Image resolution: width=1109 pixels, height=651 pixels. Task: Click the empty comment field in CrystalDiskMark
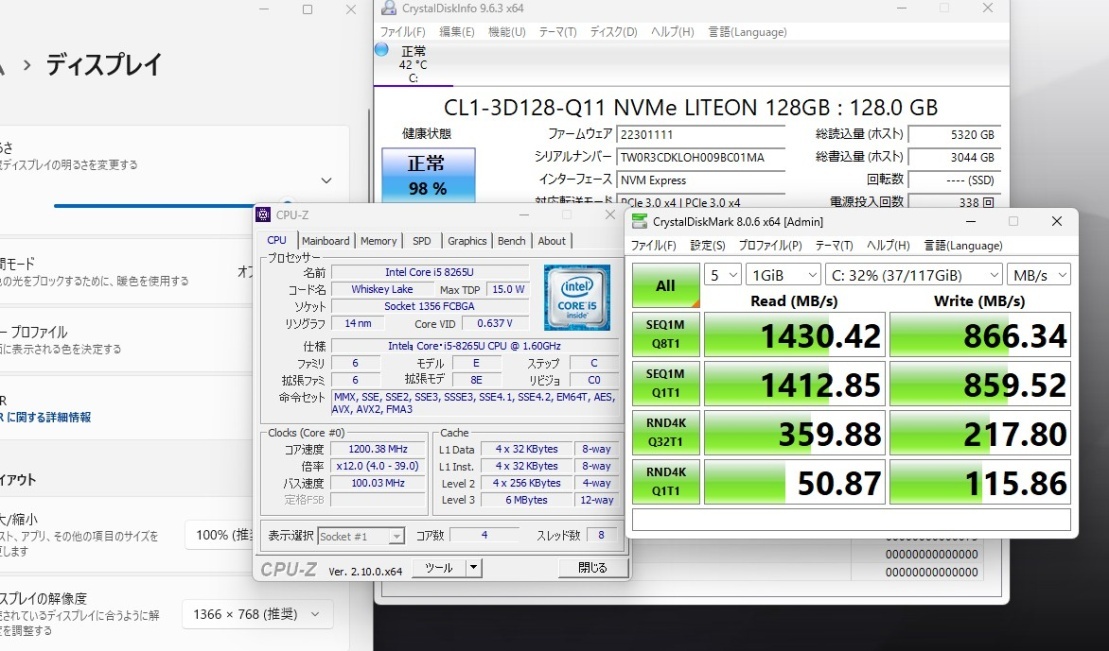tap(851, 519)
